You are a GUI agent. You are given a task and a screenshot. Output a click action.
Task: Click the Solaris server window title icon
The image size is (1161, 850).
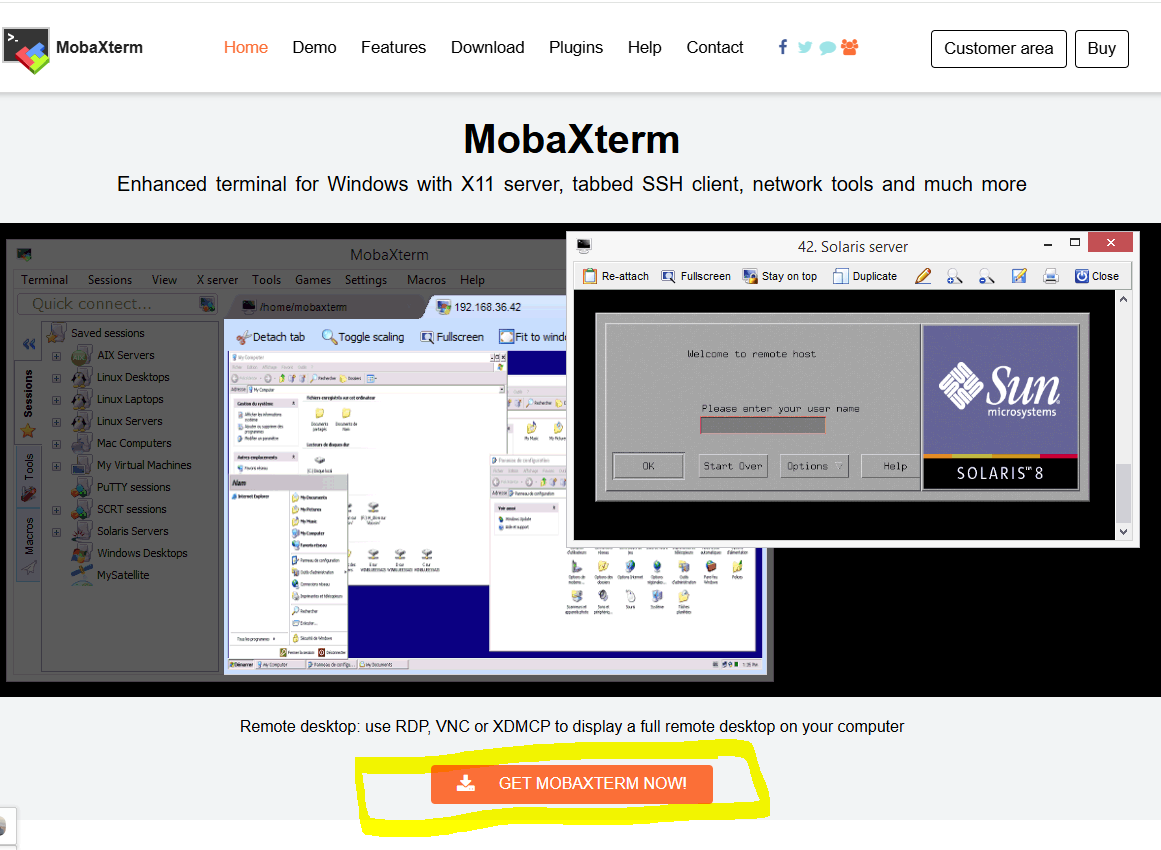pos(583,245)
